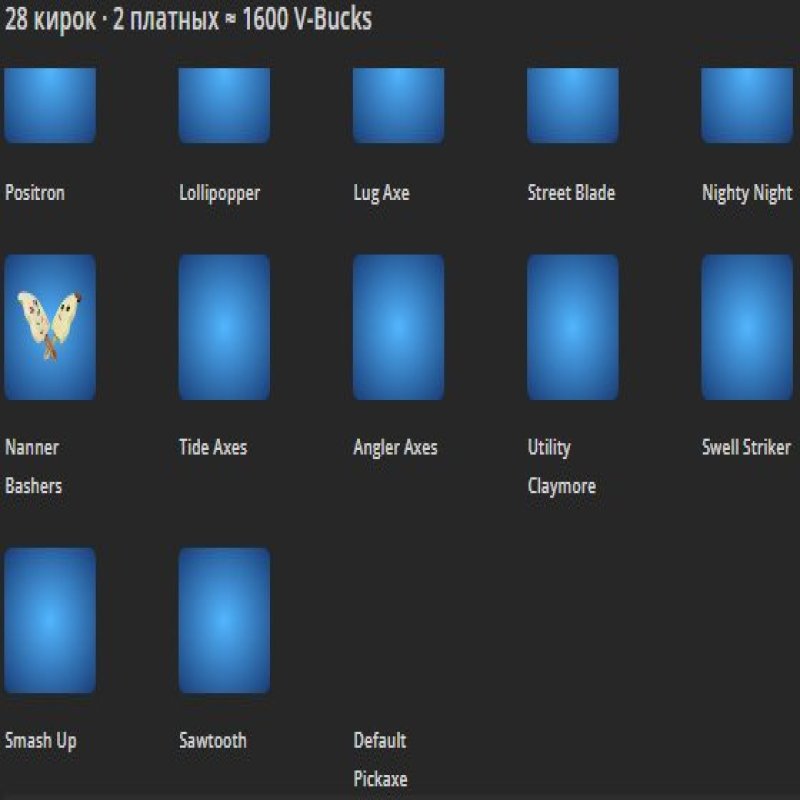Click the Sawtooth name link

(210, 742)
